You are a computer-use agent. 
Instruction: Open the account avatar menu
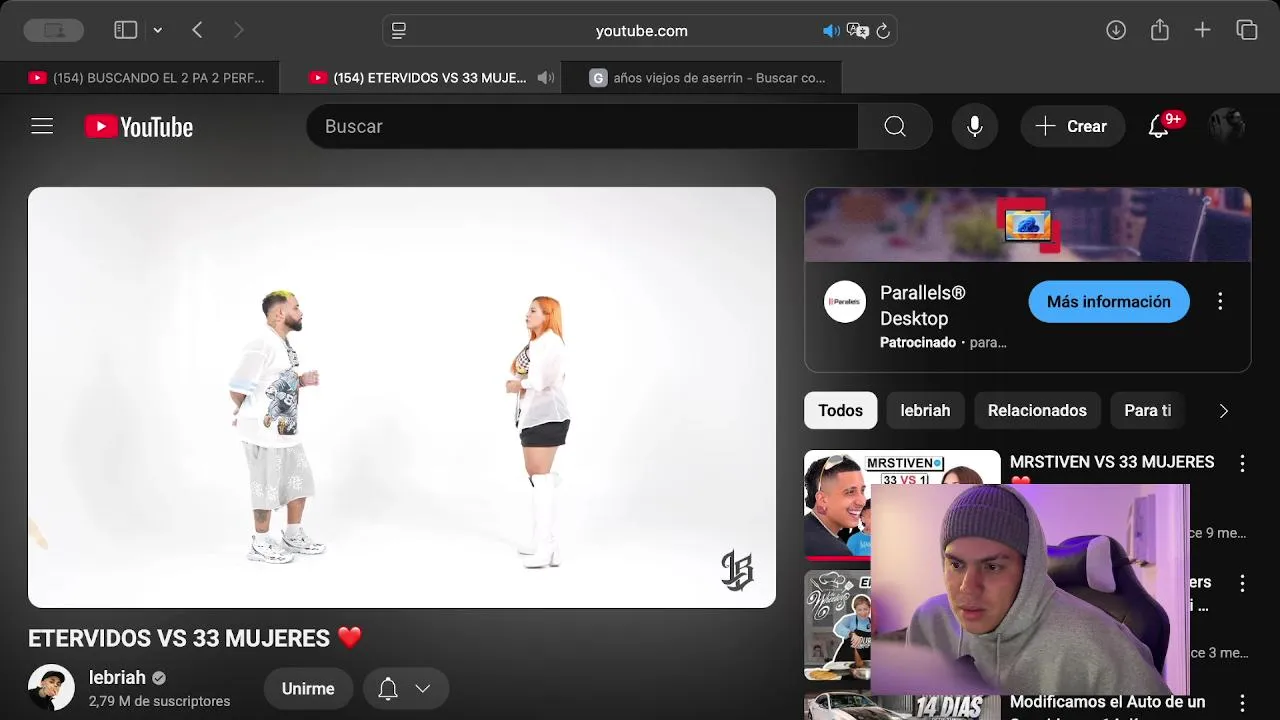click(x=1227, y=126)
